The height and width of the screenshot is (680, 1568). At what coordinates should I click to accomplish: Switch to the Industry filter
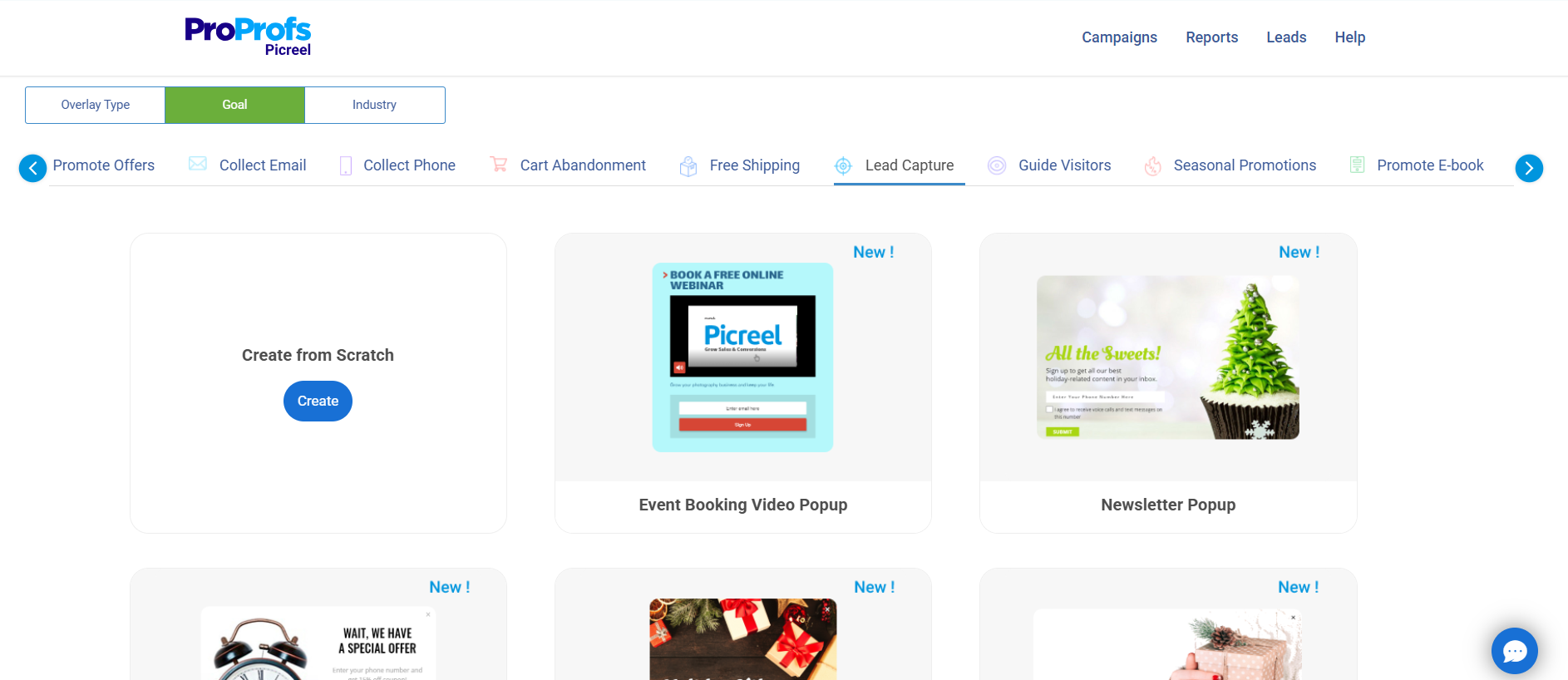[x=374, y=105]
